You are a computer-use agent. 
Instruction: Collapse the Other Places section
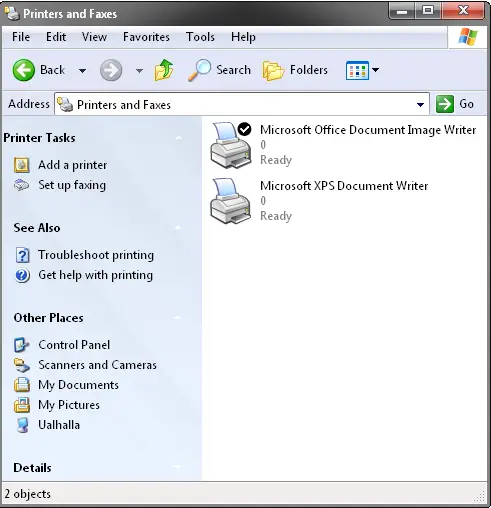(177, 318)
